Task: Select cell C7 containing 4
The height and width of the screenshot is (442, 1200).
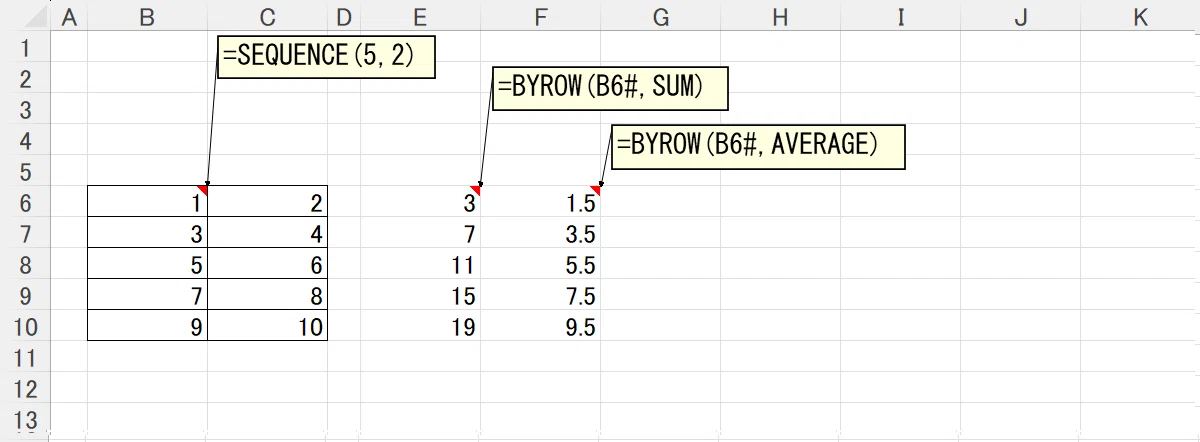Action: pyautogui.click(x=267, y=233)
